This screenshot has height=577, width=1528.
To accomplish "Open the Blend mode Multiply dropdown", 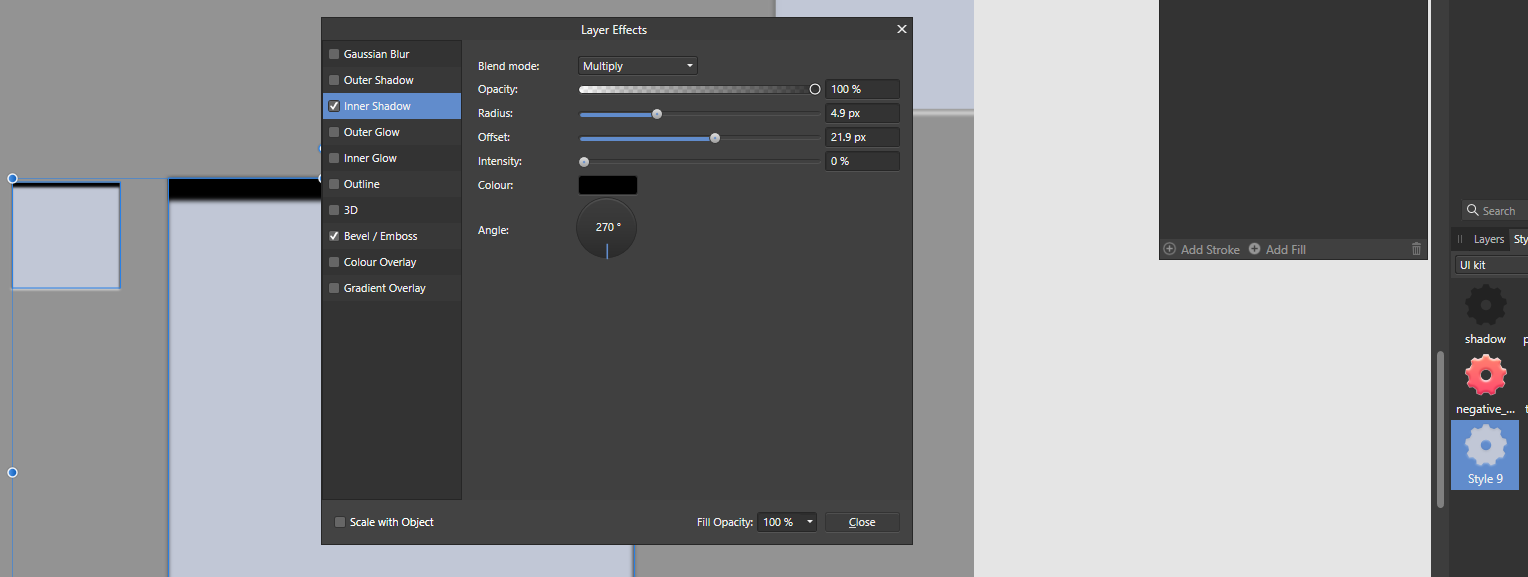I will pos(638,66).
